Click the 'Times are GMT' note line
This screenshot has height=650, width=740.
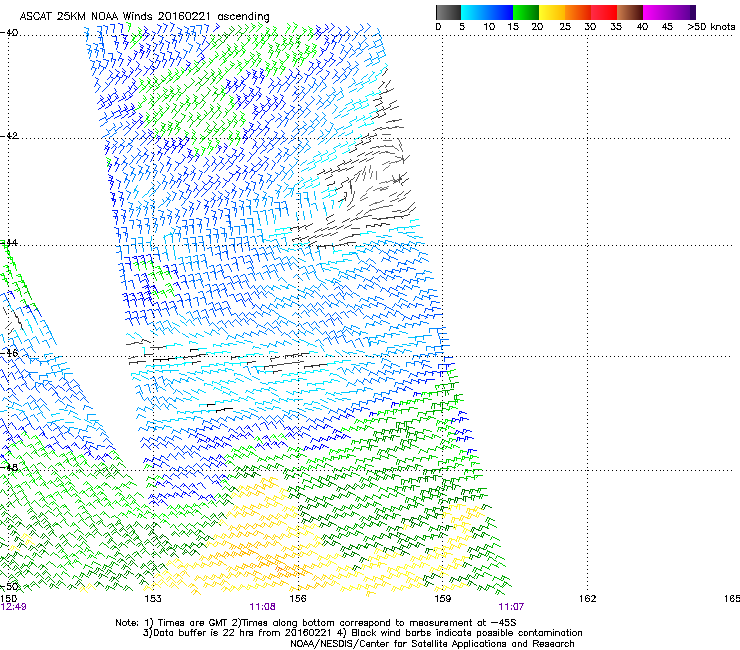[316, 623]
